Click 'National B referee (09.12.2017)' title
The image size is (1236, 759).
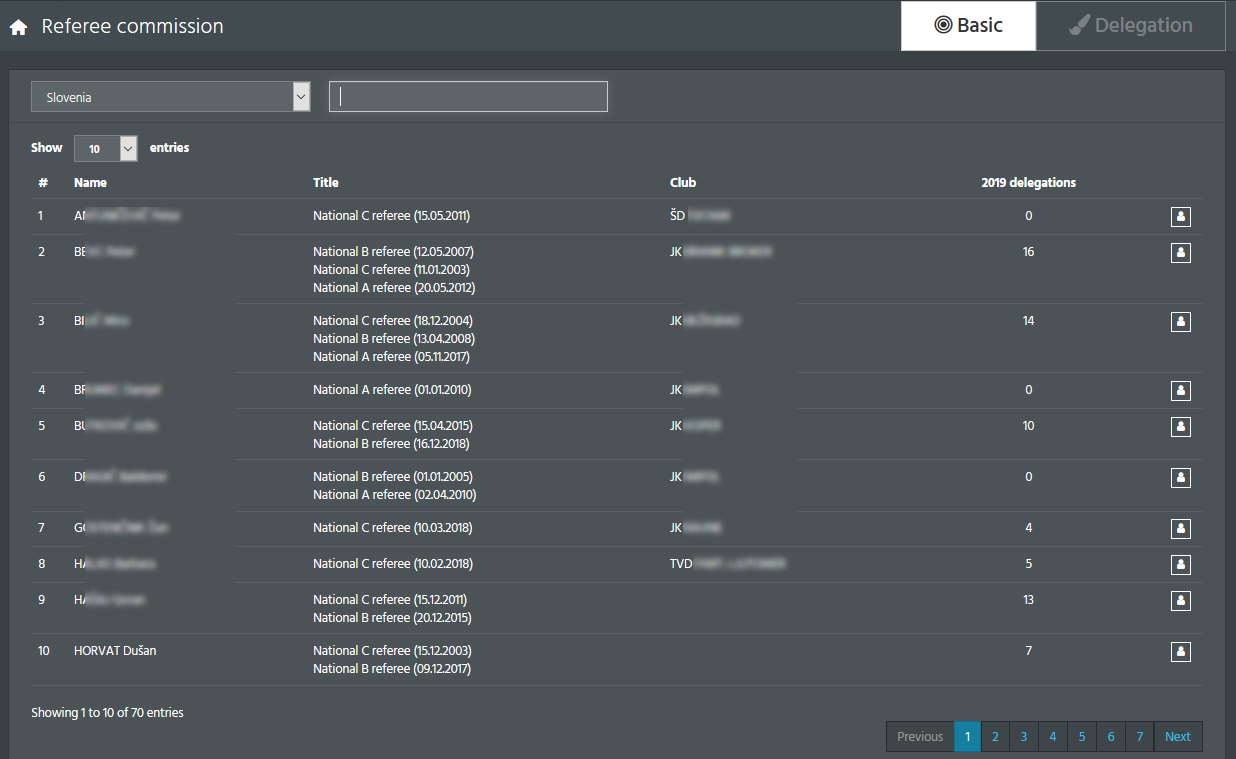[392, 669]
